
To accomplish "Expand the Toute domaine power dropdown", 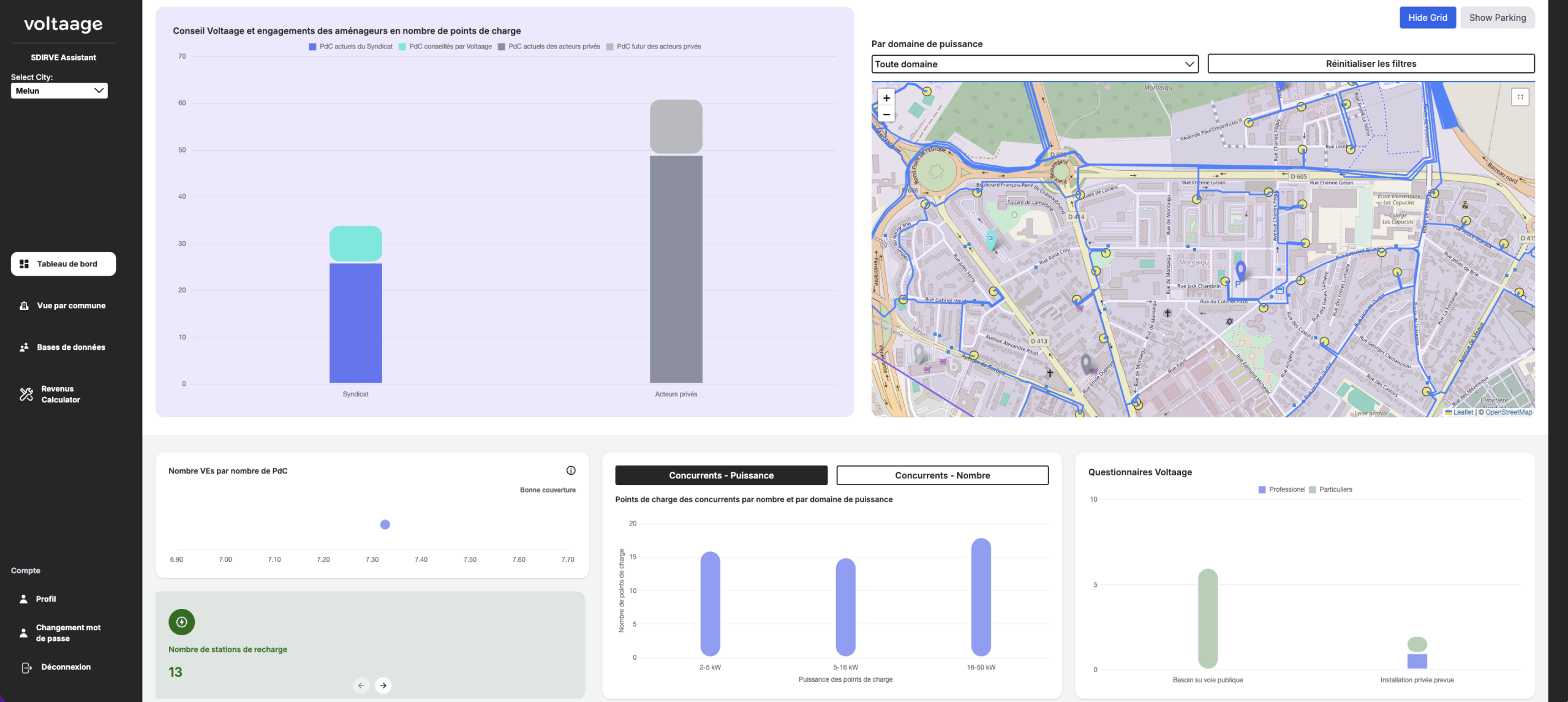I will (x=1035, y=64).
